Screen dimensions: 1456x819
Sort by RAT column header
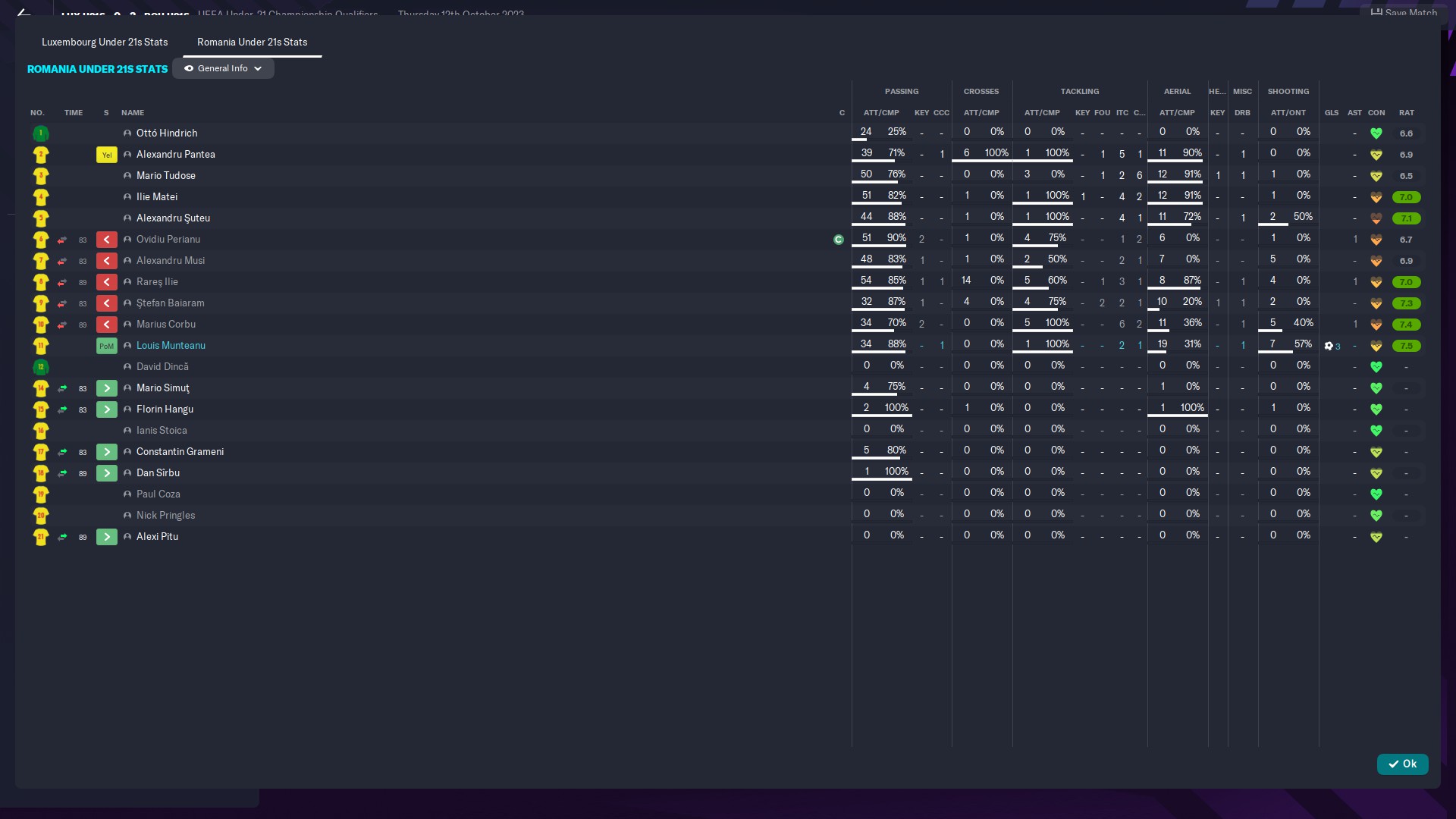click(1406, 112)
